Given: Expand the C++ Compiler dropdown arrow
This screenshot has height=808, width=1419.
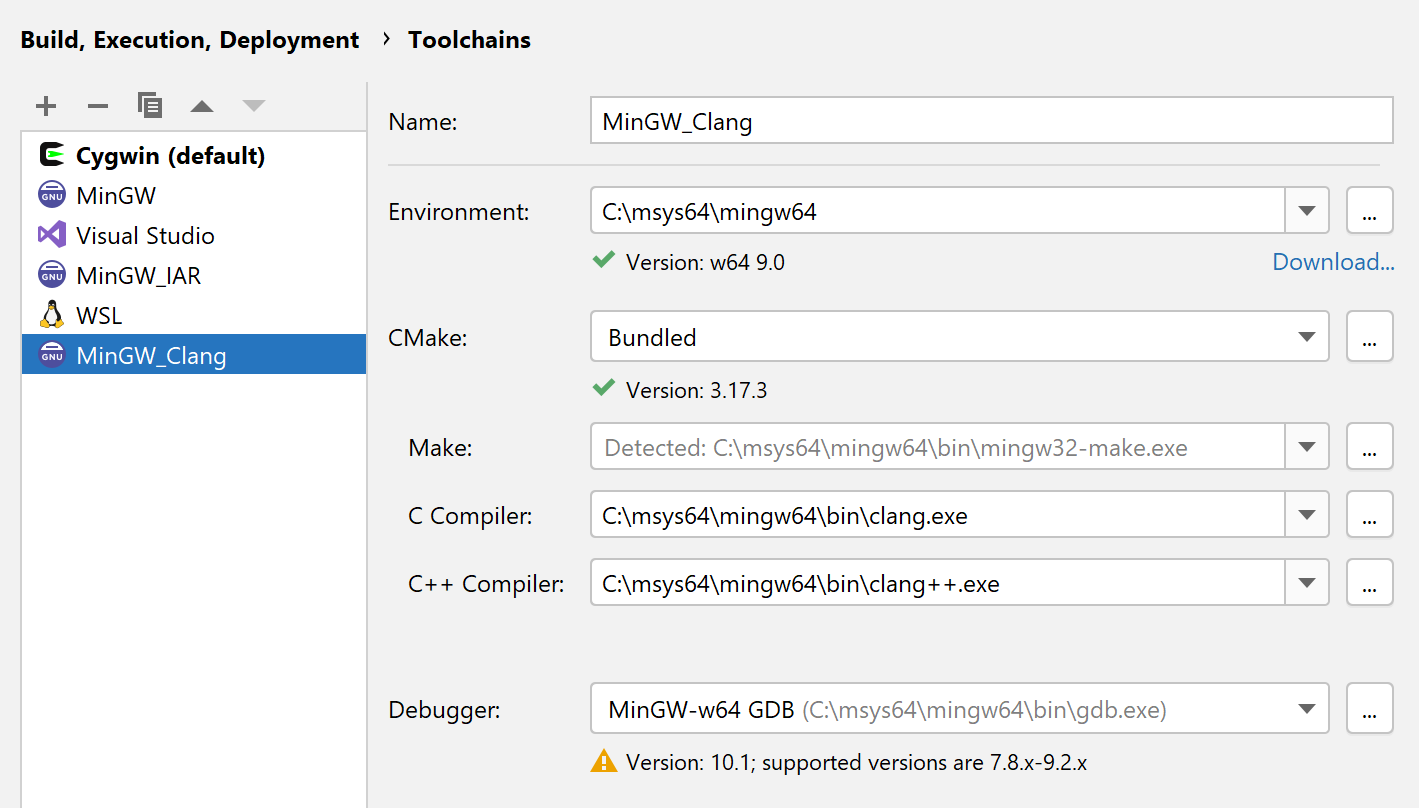Looking at the screenshot, I should coord(1306,583).
